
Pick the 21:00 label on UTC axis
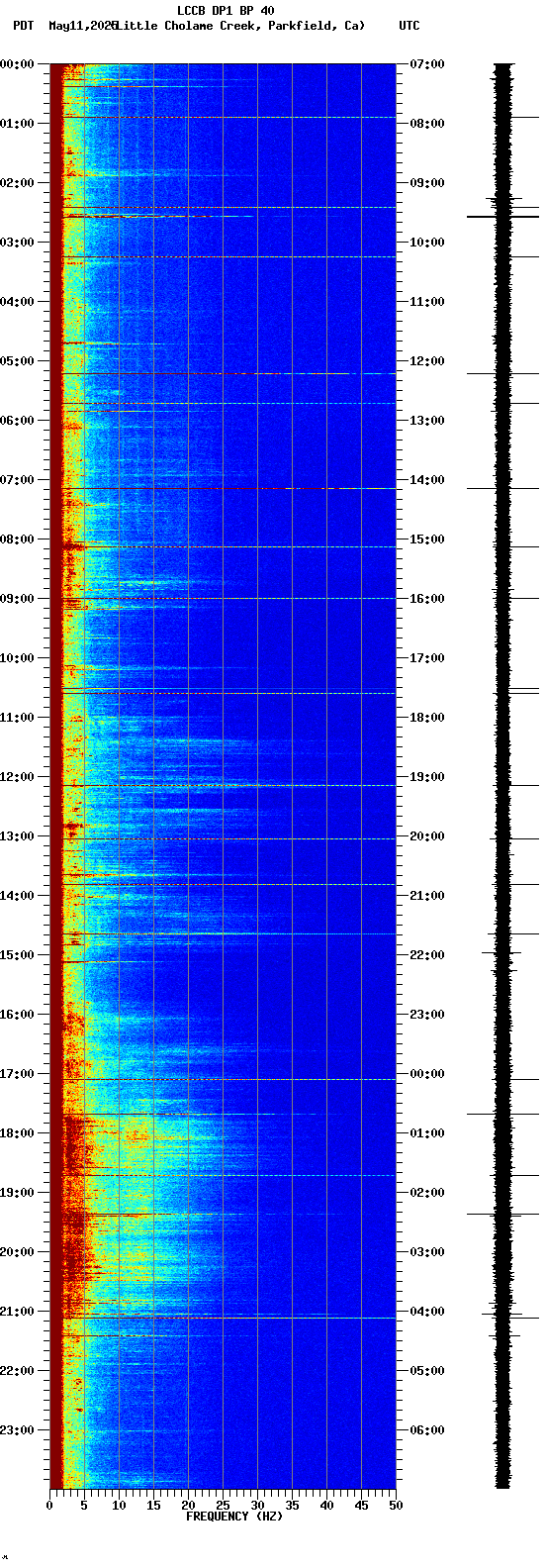coord(427,896)
